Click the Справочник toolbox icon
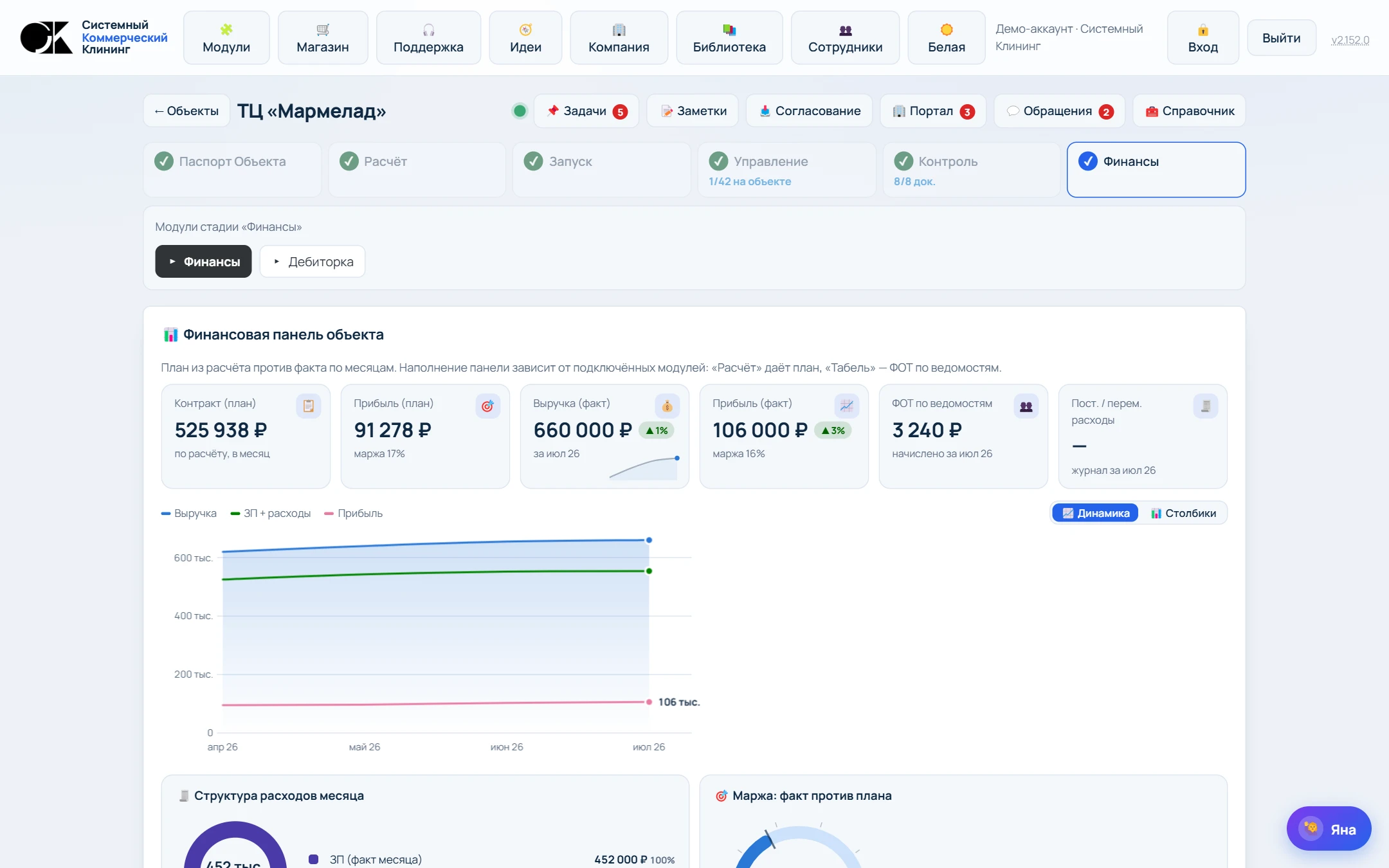1389x868 pixels. coord(1152,111)
